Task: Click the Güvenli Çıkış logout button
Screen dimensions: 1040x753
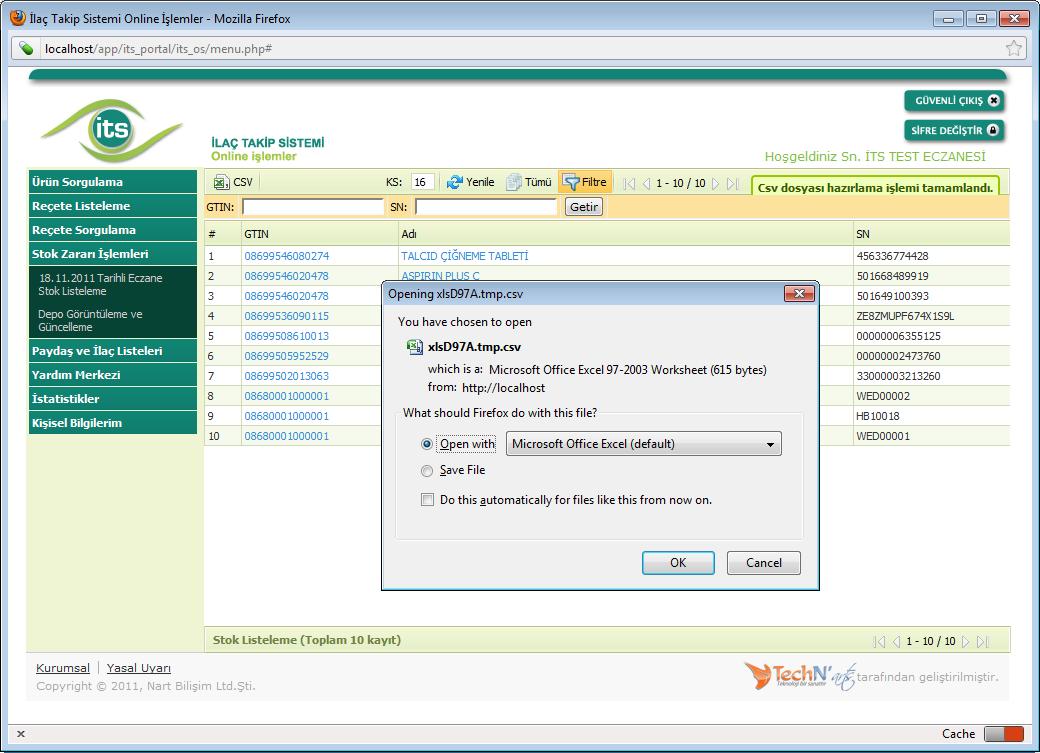Action: point(953,100)
